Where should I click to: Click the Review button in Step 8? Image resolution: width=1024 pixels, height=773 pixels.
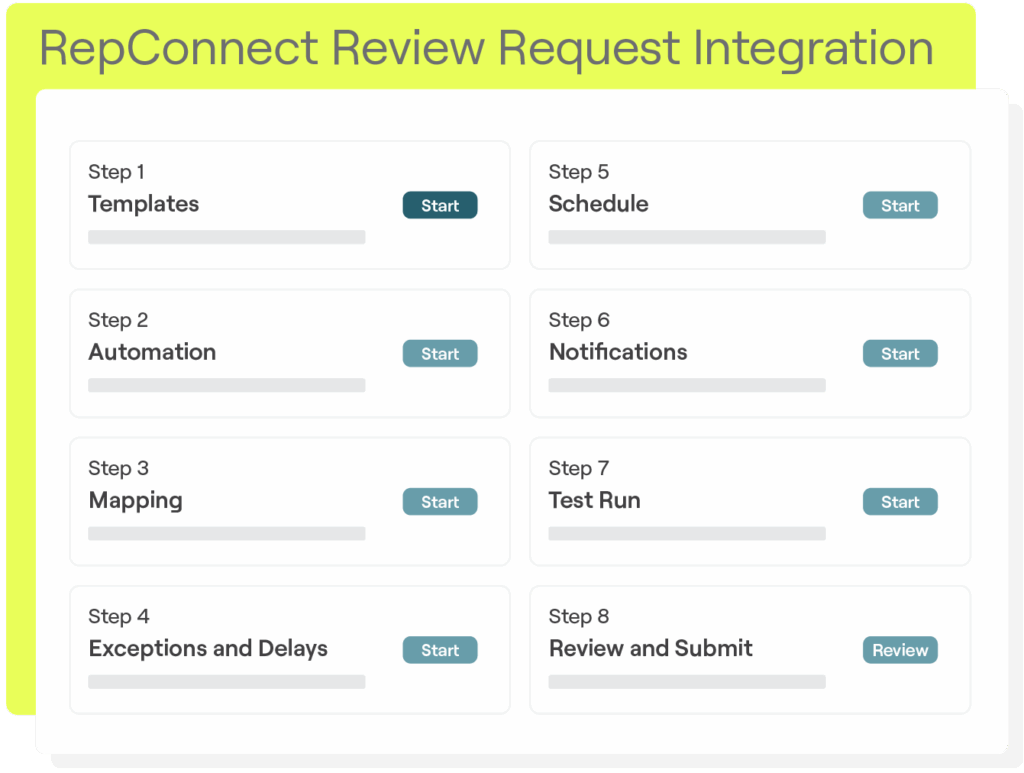(900, 650)
